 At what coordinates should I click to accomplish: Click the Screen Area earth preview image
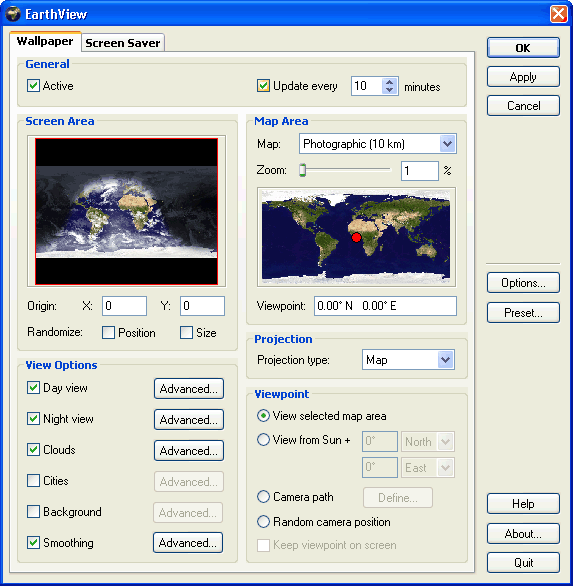(126, 212)
